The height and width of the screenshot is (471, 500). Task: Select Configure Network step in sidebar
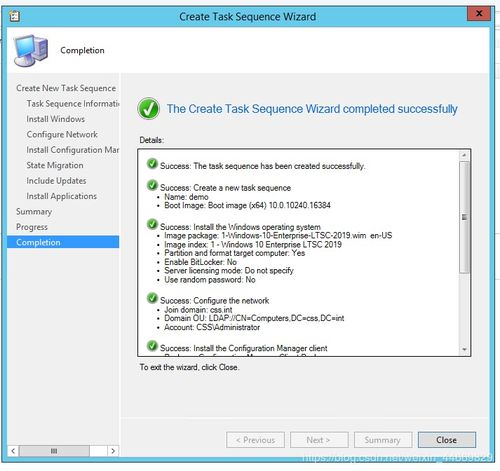pyautogui.click(x=62, y=134)
